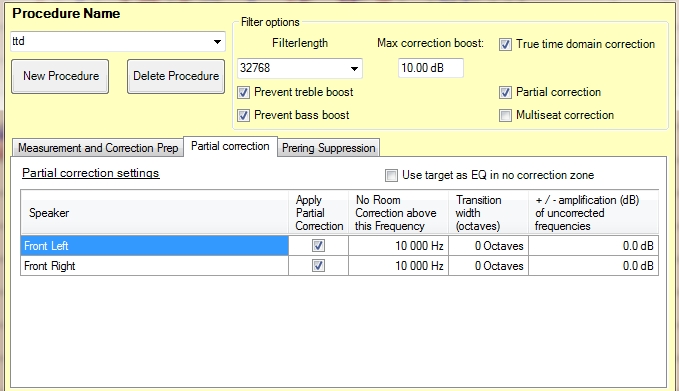Click the Partial correction settings heading
The height and width of the screenshot is (391, 679).
[91, 173]
